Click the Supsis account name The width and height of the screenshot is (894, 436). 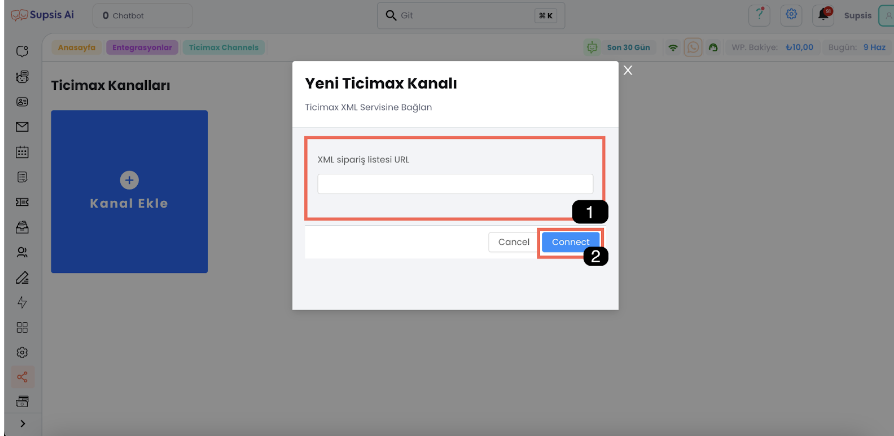point(858,15)
